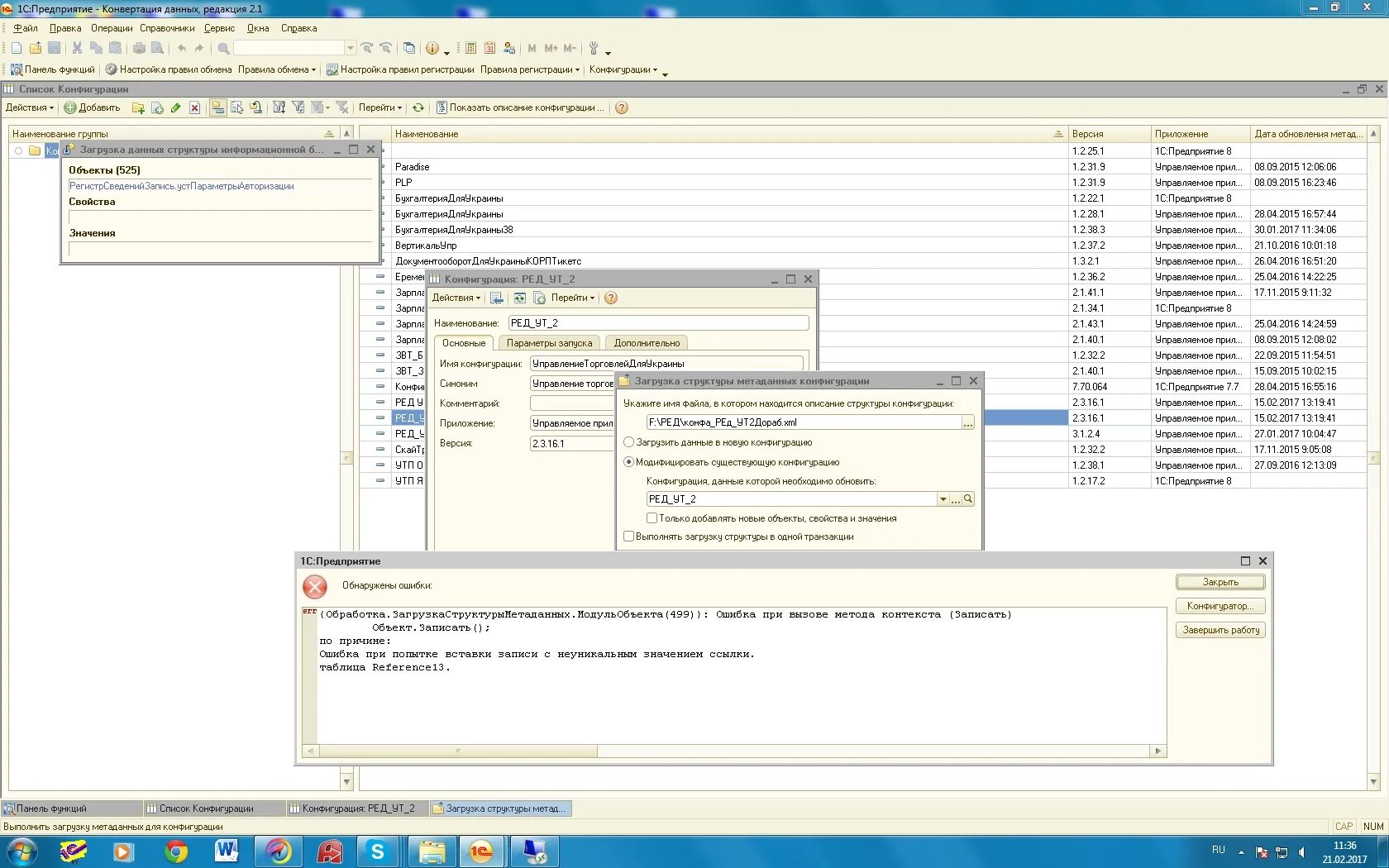Open the Действия dropdown in Список Конфигурации

pos(30,107)
